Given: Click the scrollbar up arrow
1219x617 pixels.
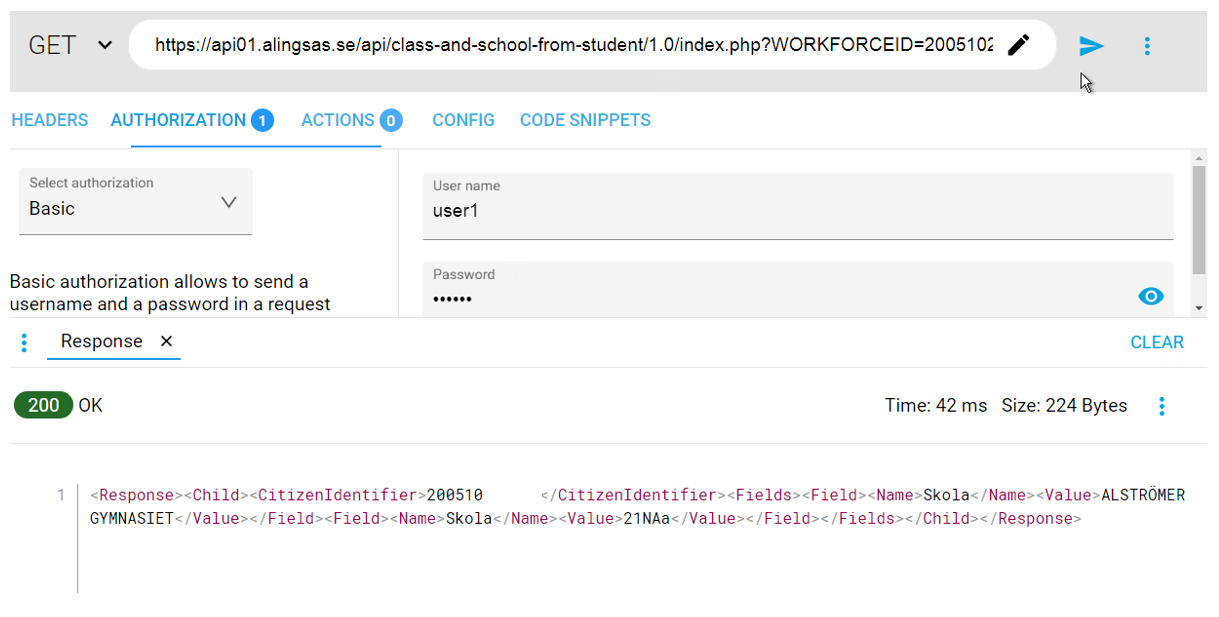Looking at the screenshot, I should (x=1199, y=158).
